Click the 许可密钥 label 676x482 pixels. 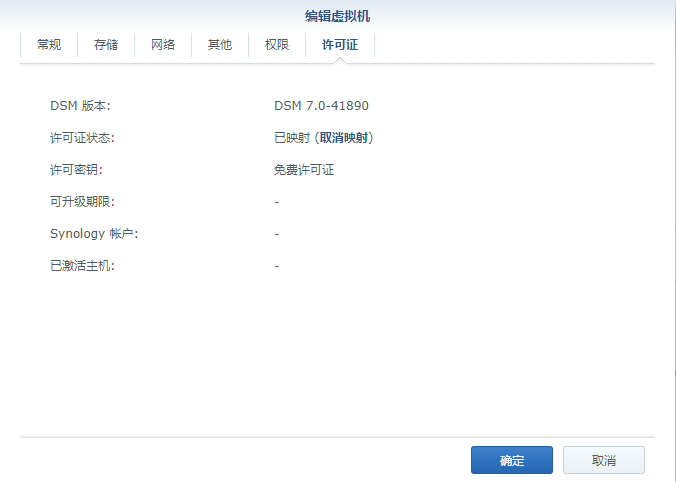point(76,170)
